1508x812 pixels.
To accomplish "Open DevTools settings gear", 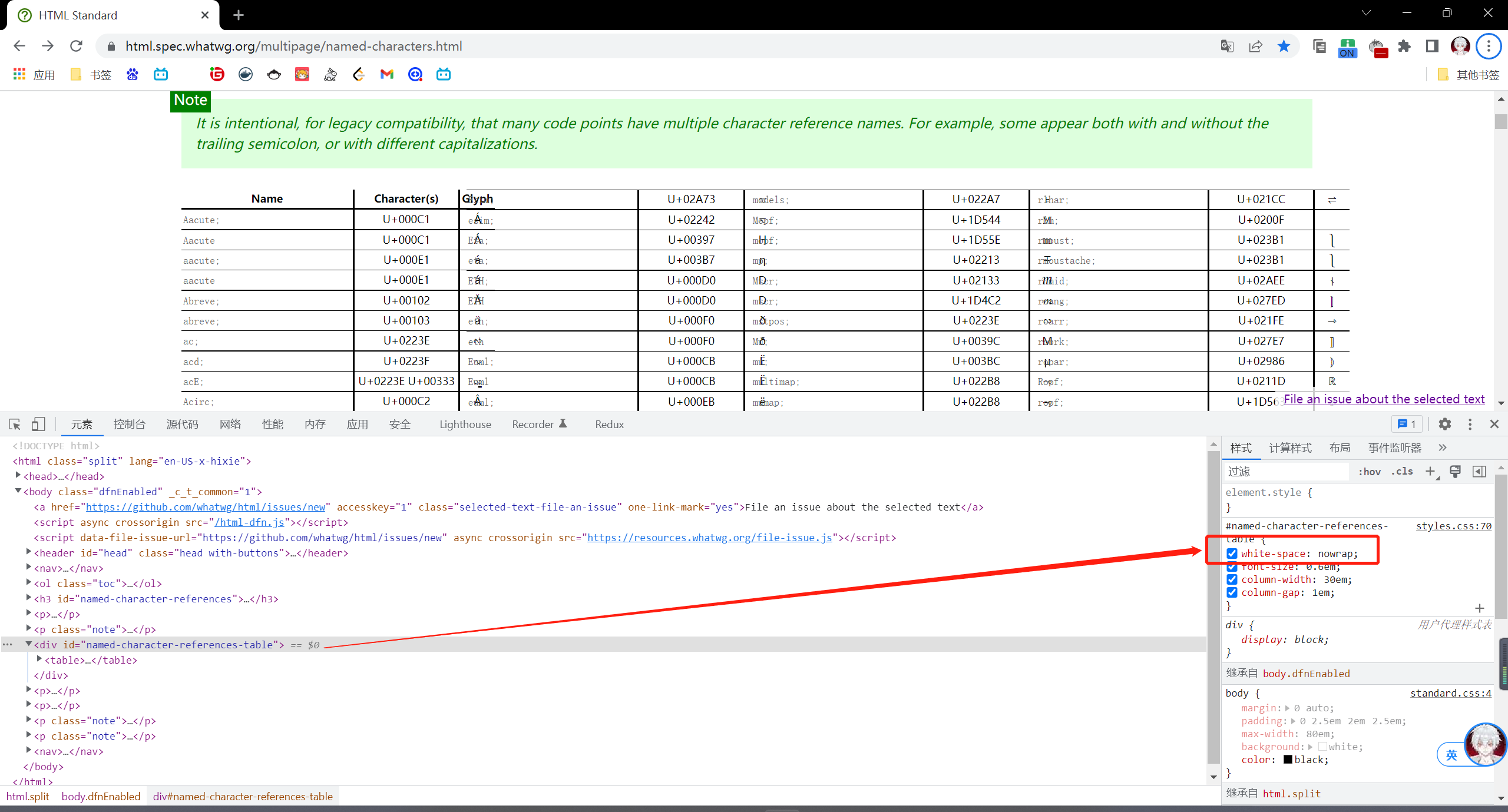I will [x=1444, y=424].
